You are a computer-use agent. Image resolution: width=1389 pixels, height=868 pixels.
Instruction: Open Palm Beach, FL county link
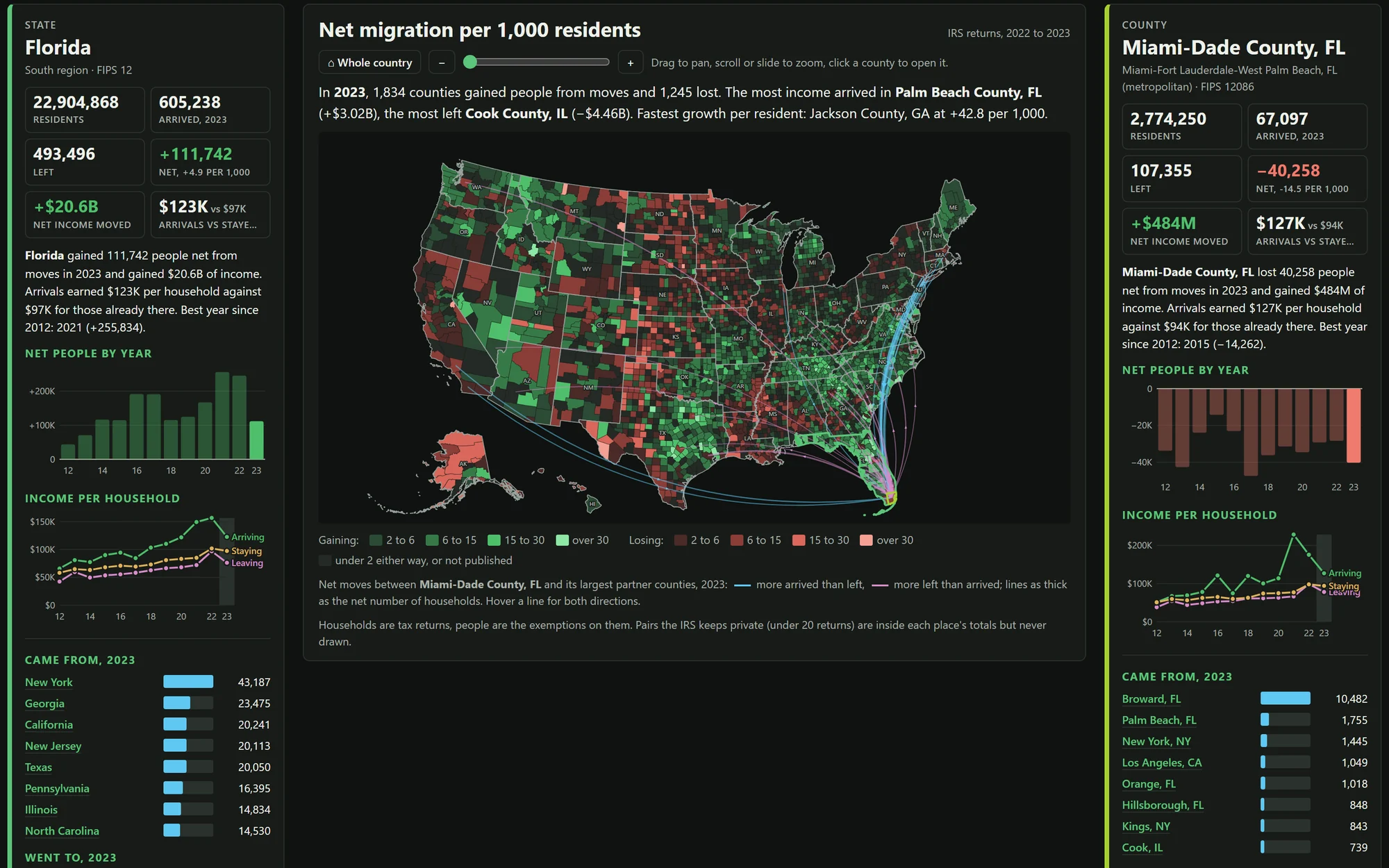[1159, 720]
